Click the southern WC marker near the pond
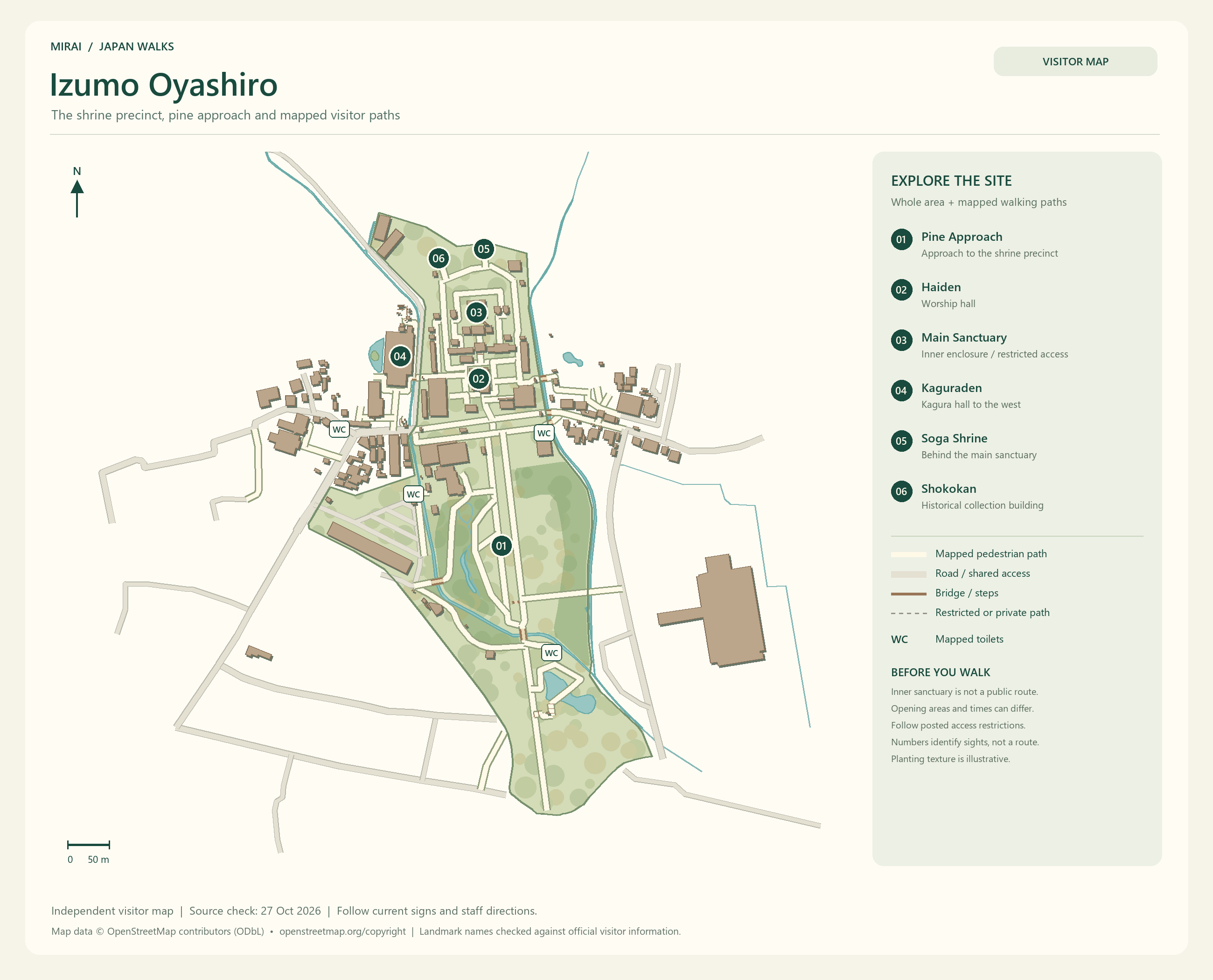1213x980 pixels. (551, 652)
